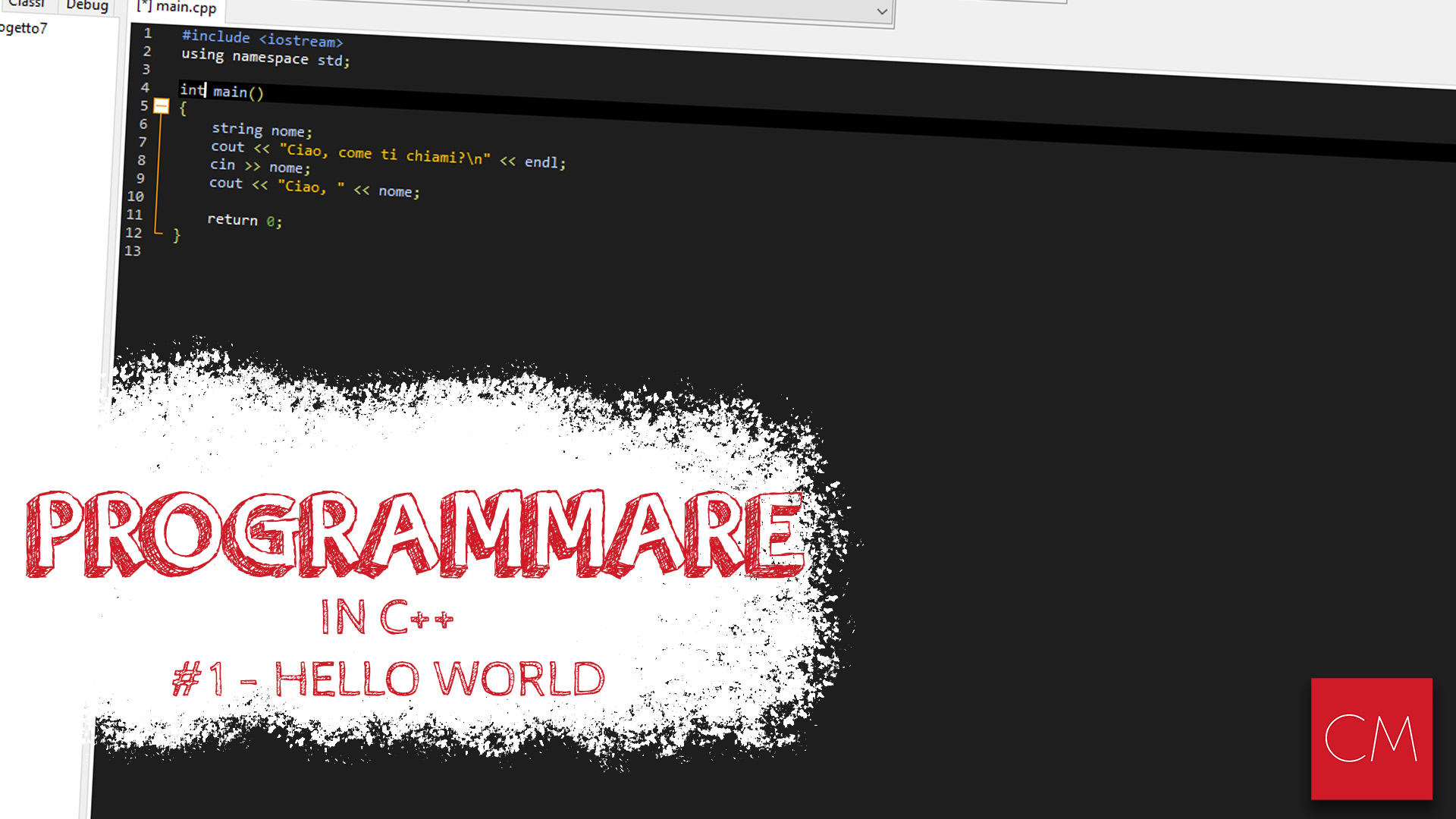Click the IN C++ subtitle
Screen dimensions: 1456x819
pos(387,617)
